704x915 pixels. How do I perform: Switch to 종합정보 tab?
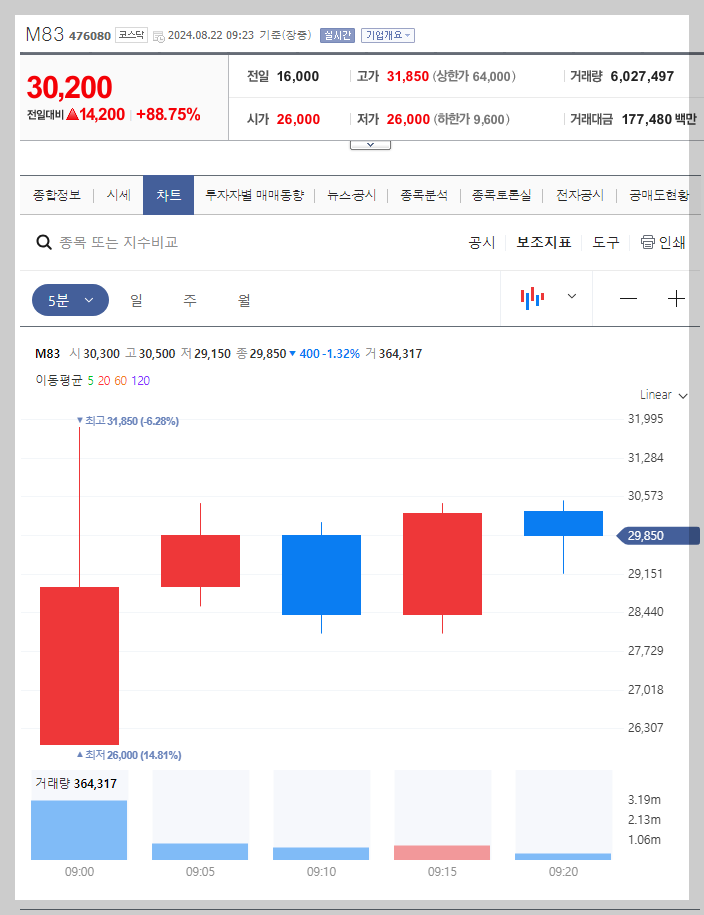(57, 195)
